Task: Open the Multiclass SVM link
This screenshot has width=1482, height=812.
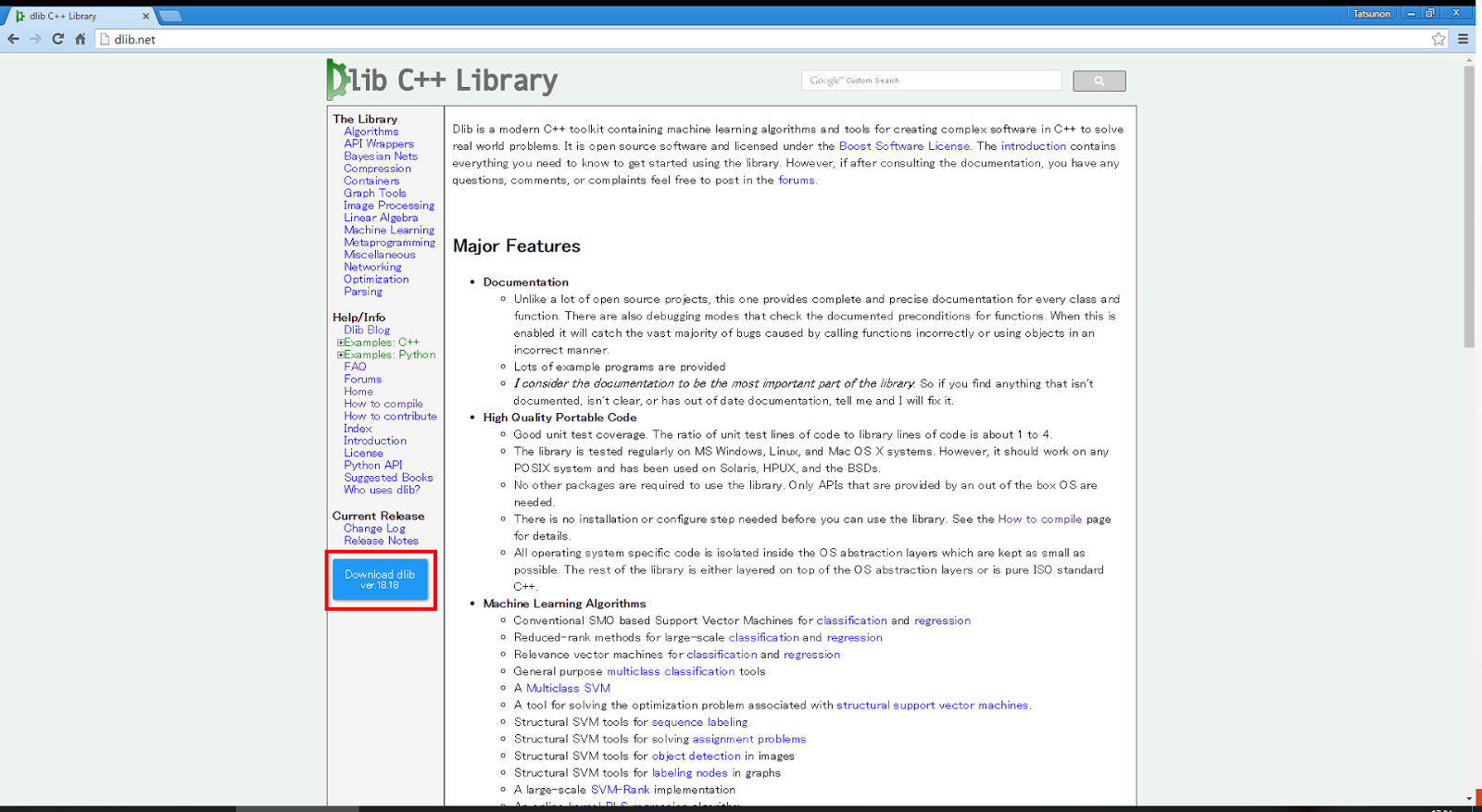Action: coord(568,688)
